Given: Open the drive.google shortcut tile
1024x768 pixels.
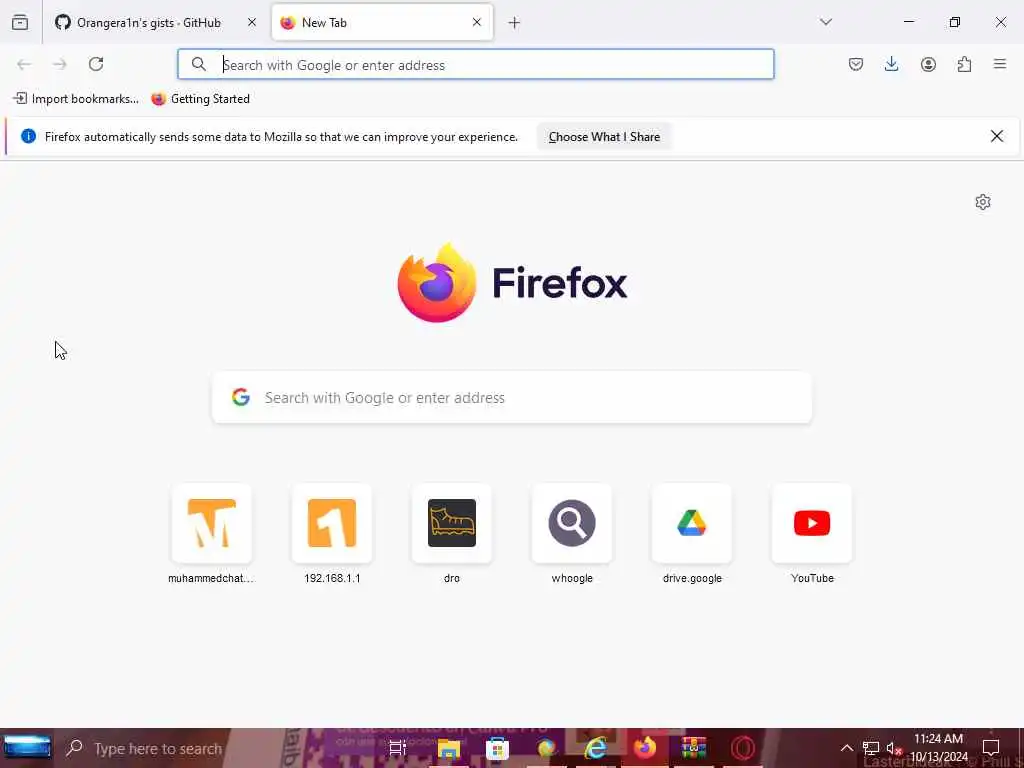Looking at the screenshot, I should coord(692,523).
